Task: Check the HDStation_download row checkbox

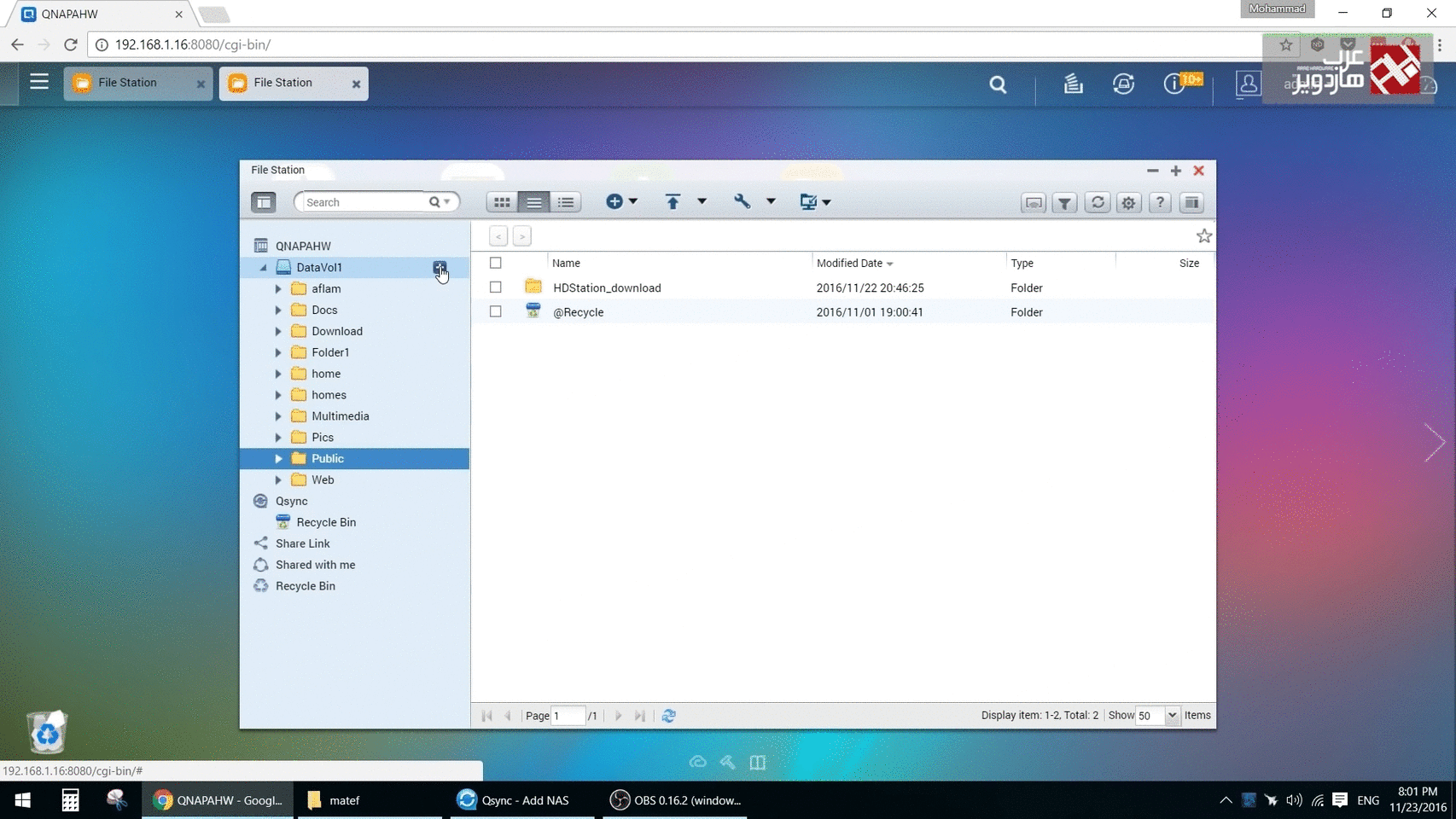Action: (x=496, y=288)
